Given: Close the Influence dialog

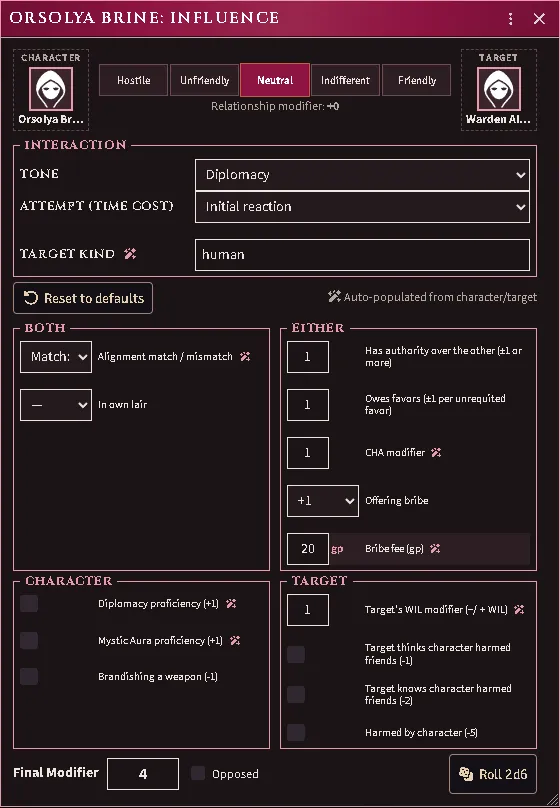Looking at the screenshot, I should 539,19.
